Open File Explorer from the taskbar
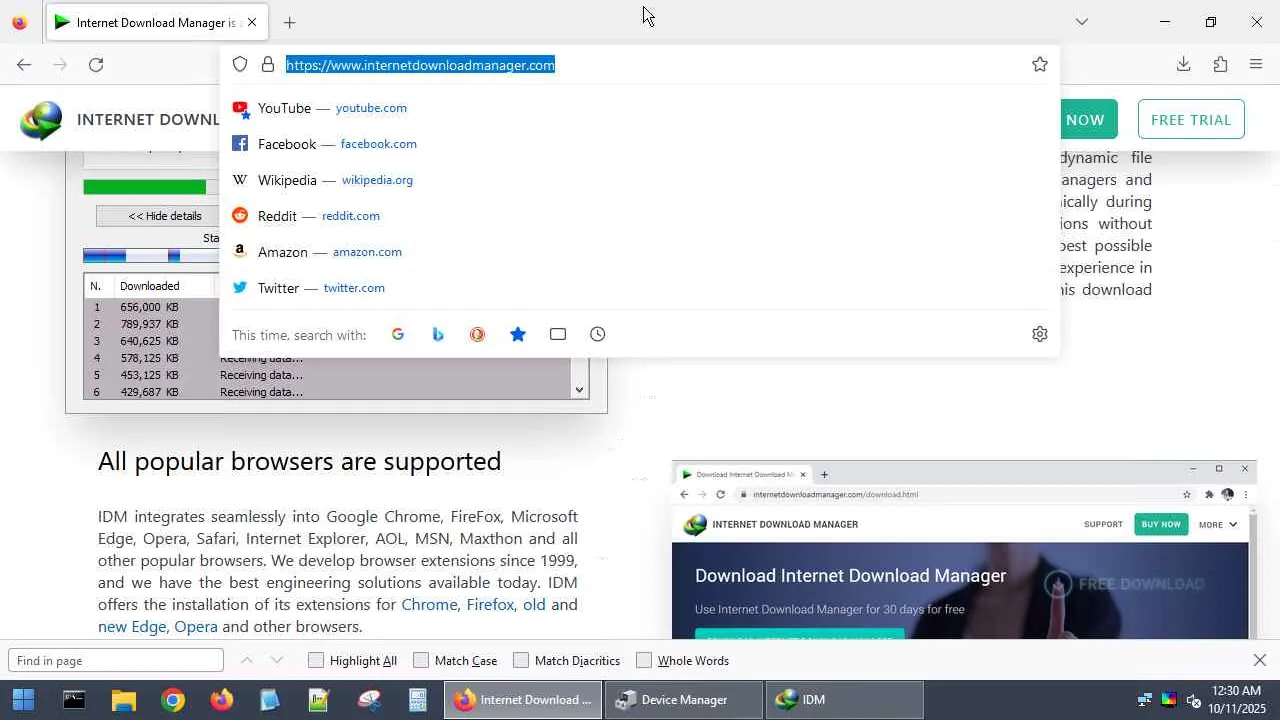This screenshot has height=720, width=1280. pos(123,700)
